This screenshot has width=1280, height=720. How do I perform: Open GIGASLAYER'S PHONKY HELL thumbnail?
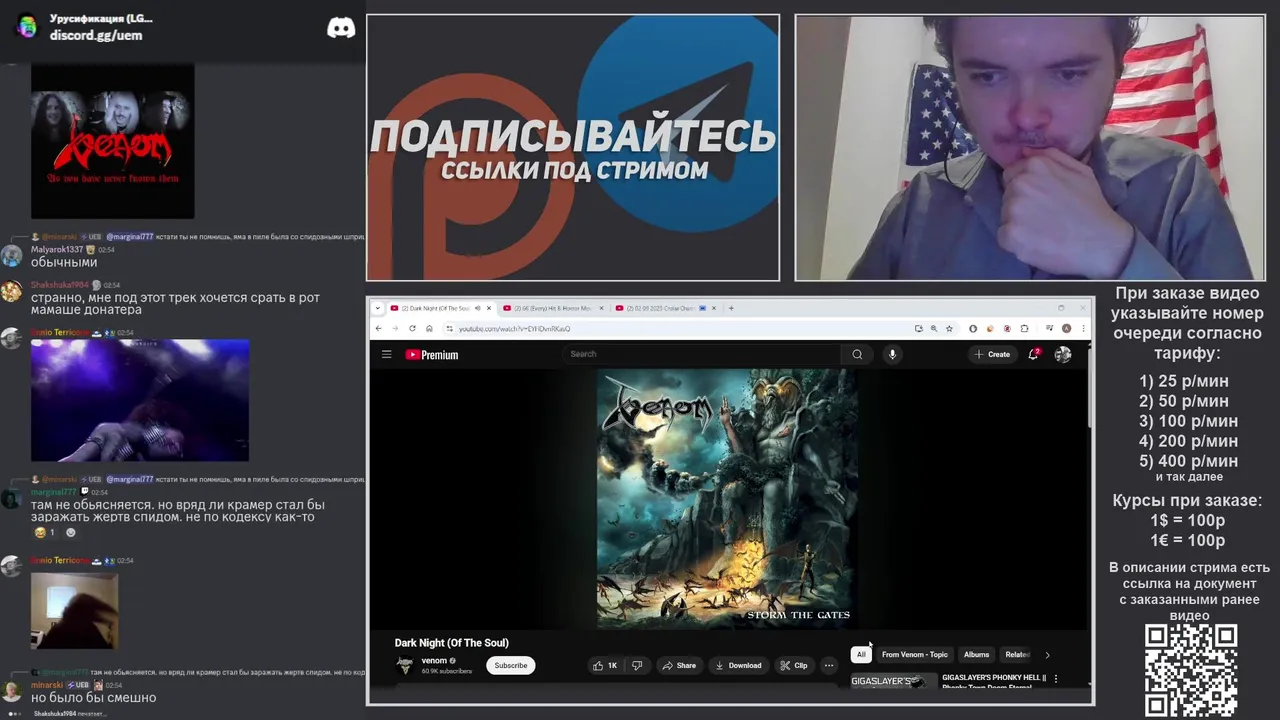coord(894,680)
